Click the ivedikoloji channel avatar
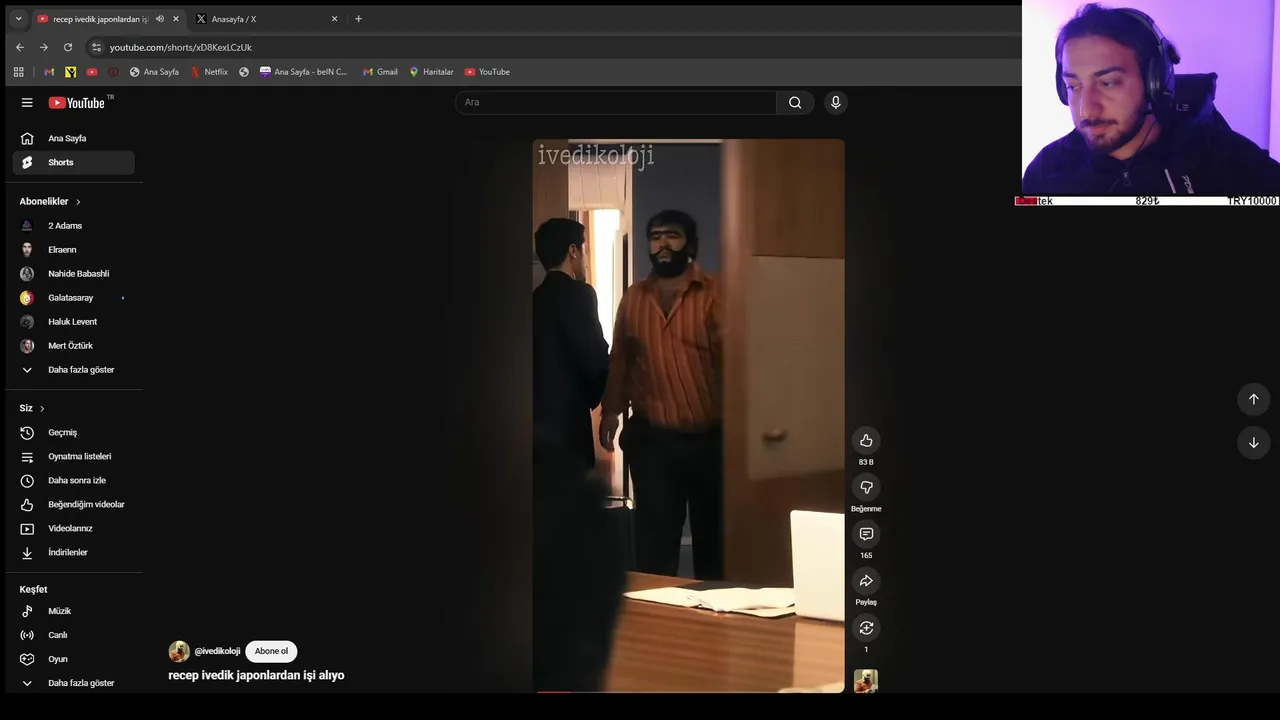This screenshot has height=720, width=1280. click(179, 652)
